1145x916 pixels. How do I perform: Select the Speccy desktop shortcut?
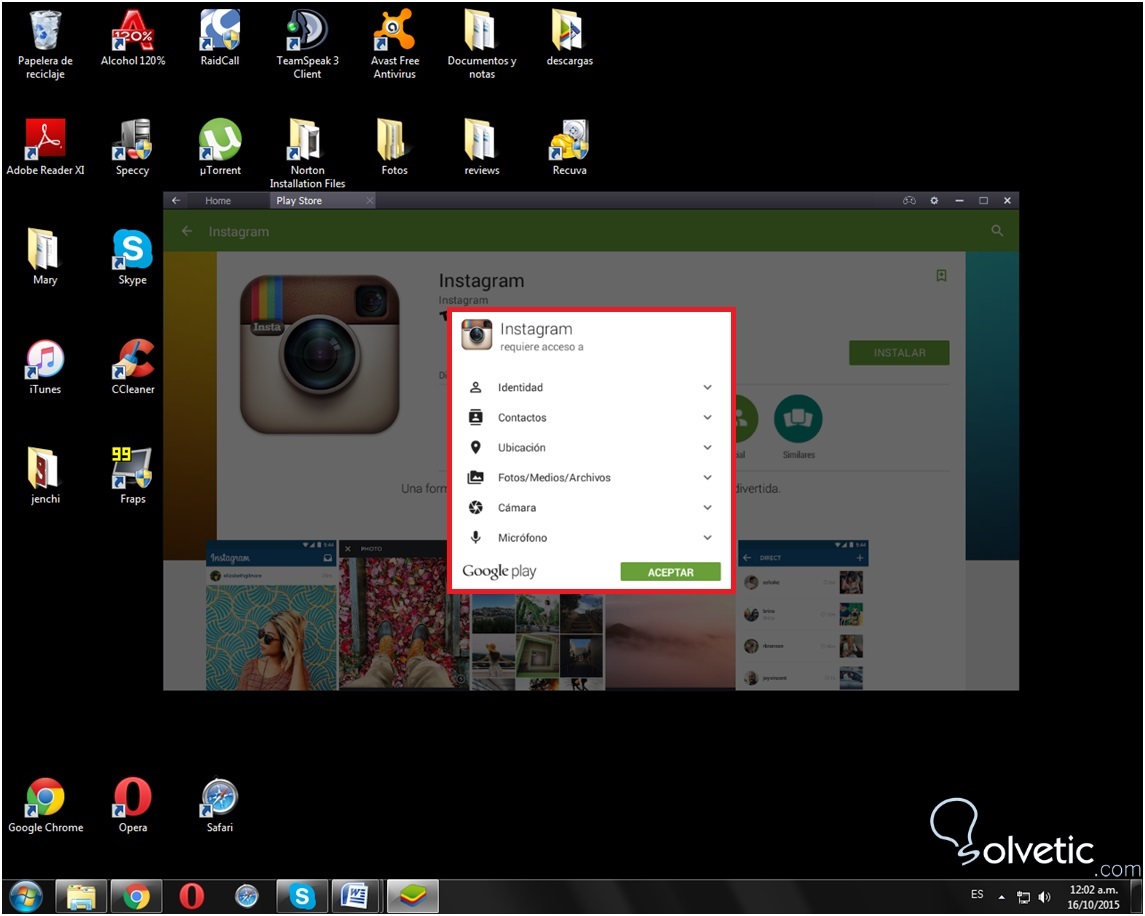pyautogui.click(x=132, y=147)
